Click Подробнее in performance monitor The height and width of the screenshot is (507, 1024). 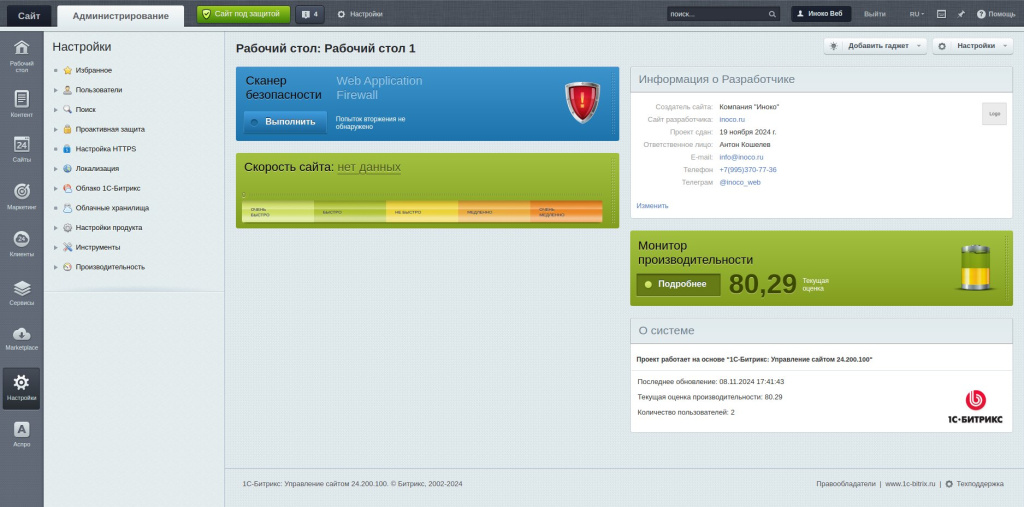[x=678, y=284]
